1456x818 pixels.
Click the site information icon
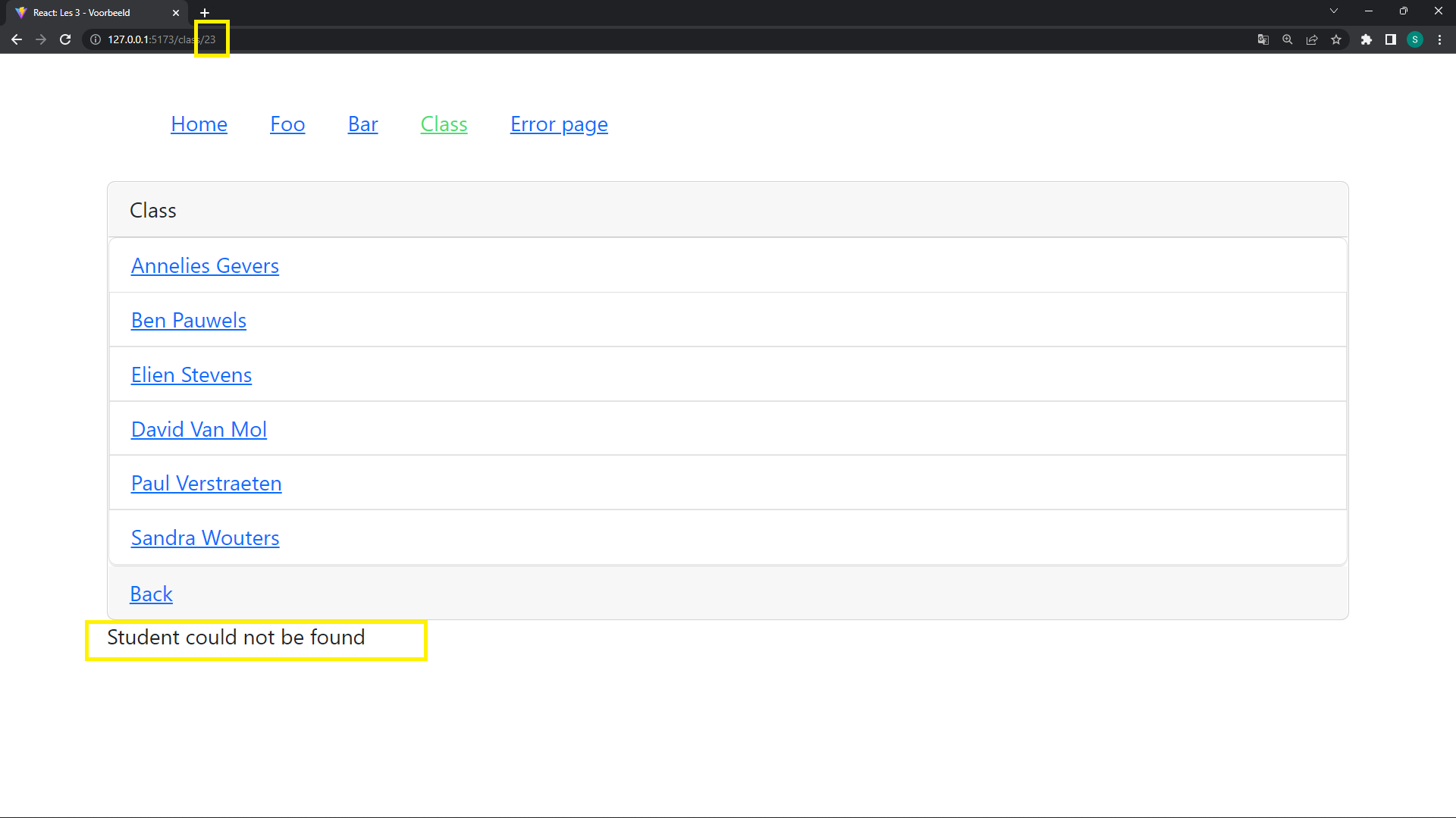click(x=96, y=39)
